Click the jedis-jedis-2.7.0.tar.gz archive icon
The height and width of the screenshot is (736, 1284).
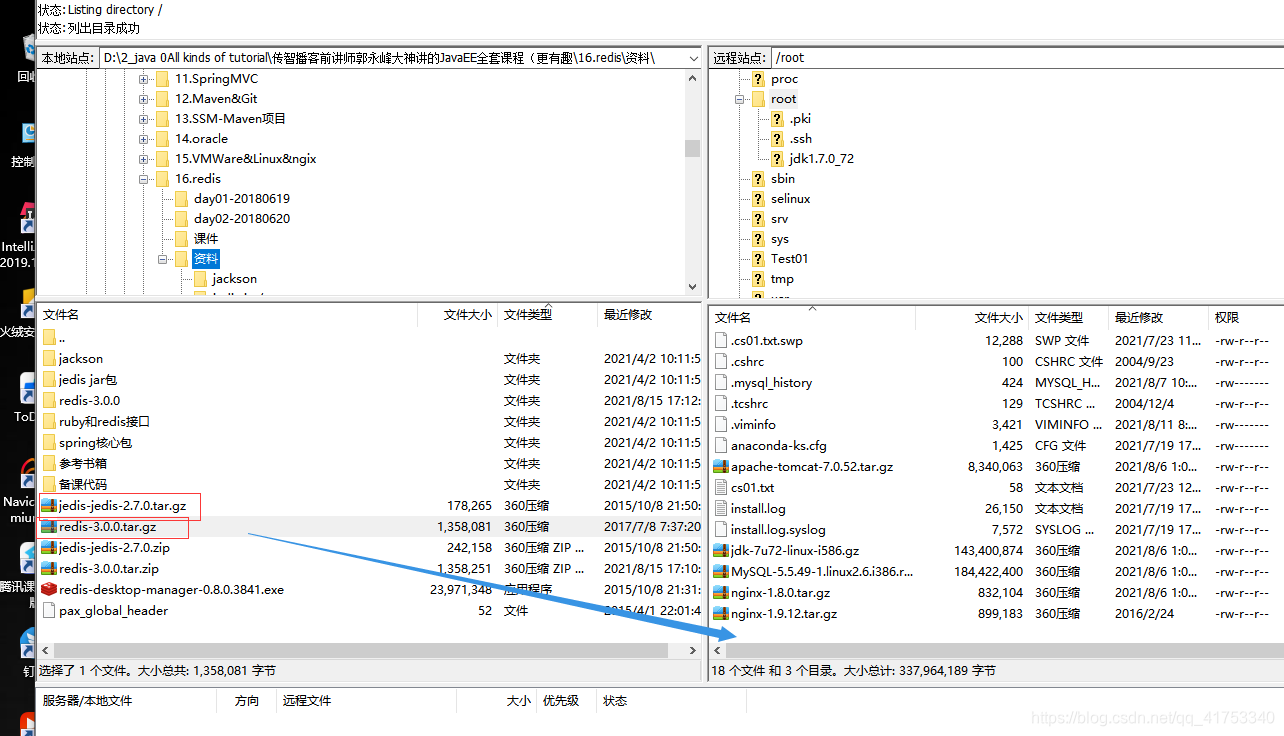pyautogui.click(x=49, y=506)
